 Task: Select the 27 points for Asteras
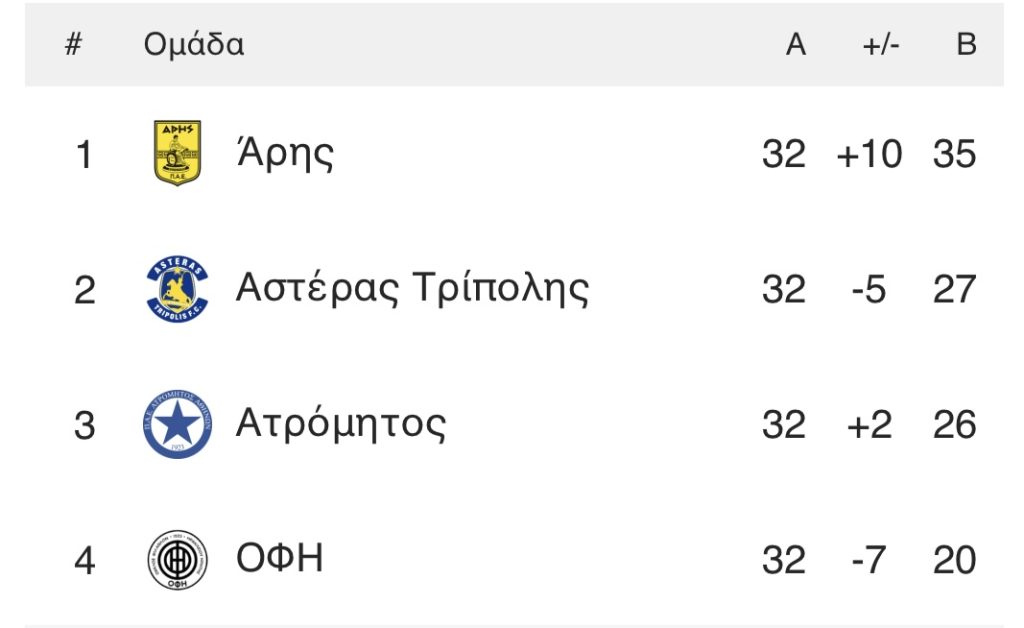coord(954,289)
